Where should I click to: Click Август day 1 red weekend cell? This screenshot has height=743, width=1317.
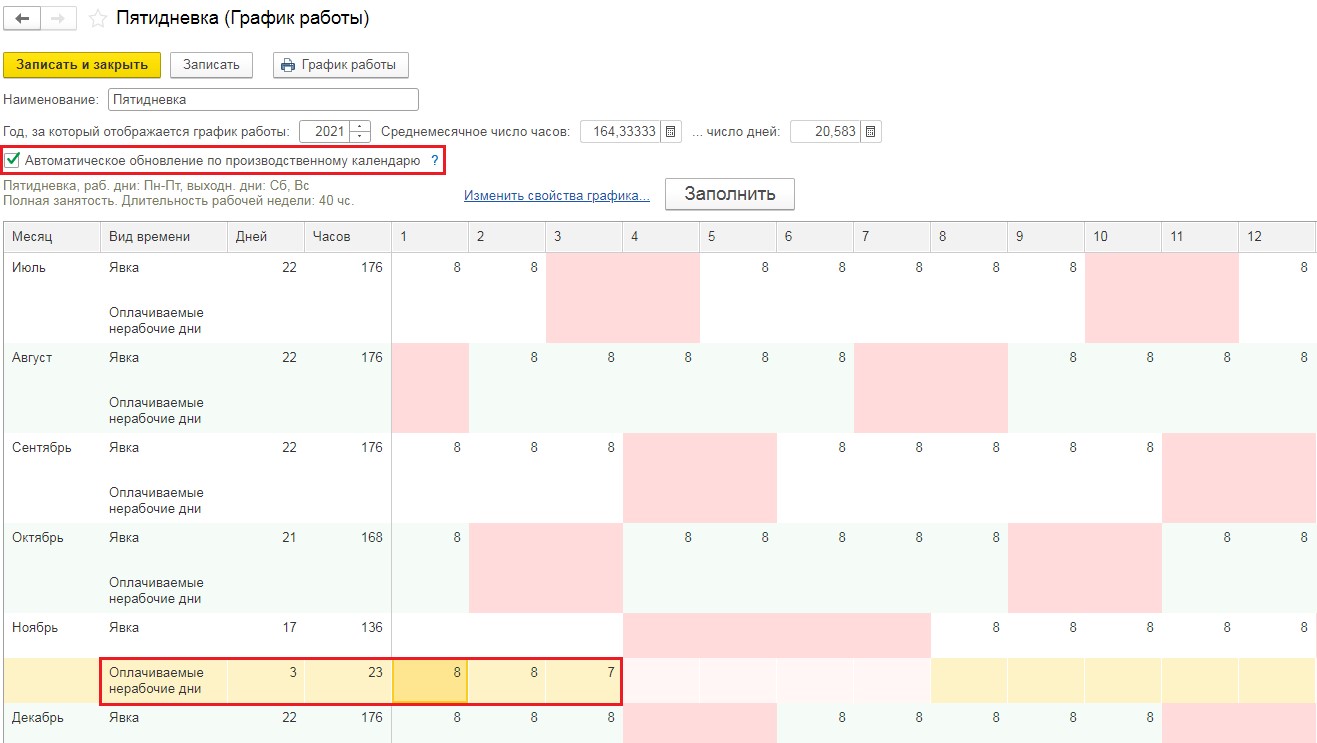[x=430, y=388]
